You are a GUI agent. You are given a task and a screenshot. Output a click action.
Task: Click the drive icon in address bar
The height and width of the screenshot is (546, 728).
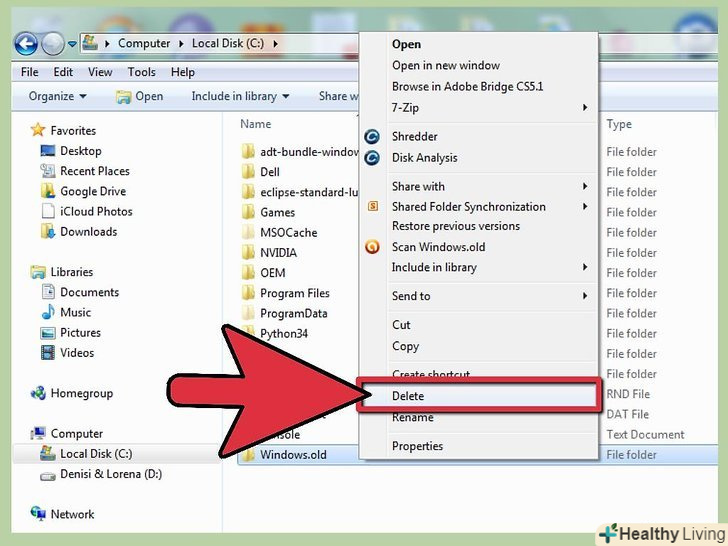[x=90, y=43]
